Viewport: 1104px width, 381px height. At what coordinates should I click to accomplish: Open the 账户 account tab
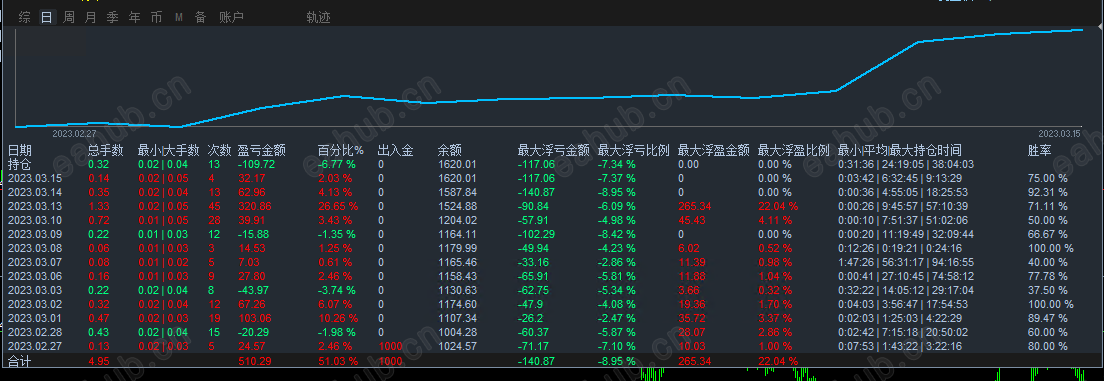click(231, 18)
